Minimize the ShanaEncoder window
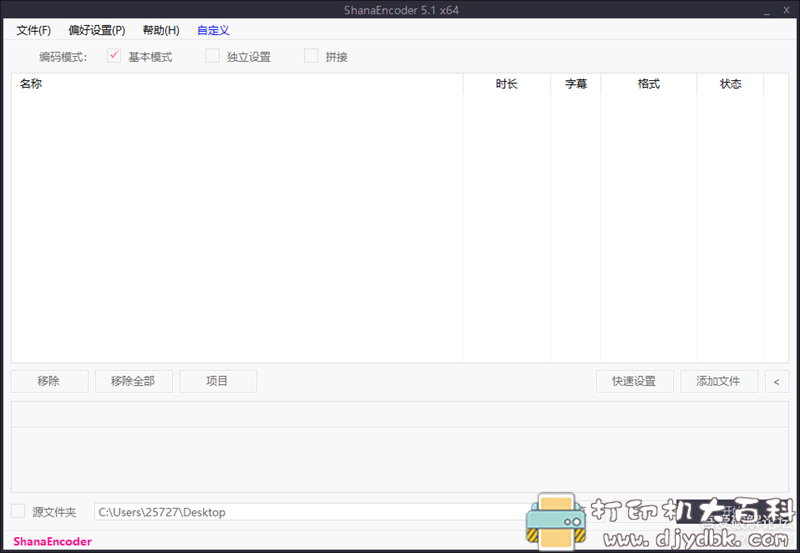This screenshot has height=553, width=800. coord(767,10)
